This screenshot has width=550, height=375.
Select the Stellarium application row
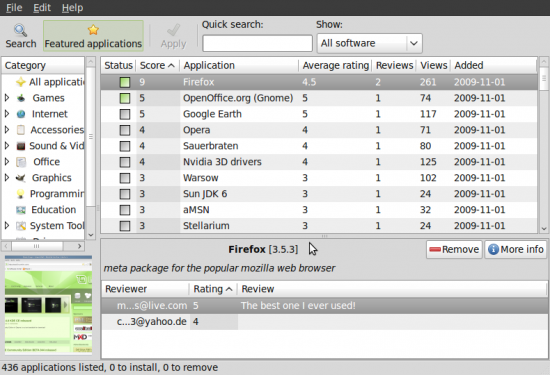pos(319,226)
